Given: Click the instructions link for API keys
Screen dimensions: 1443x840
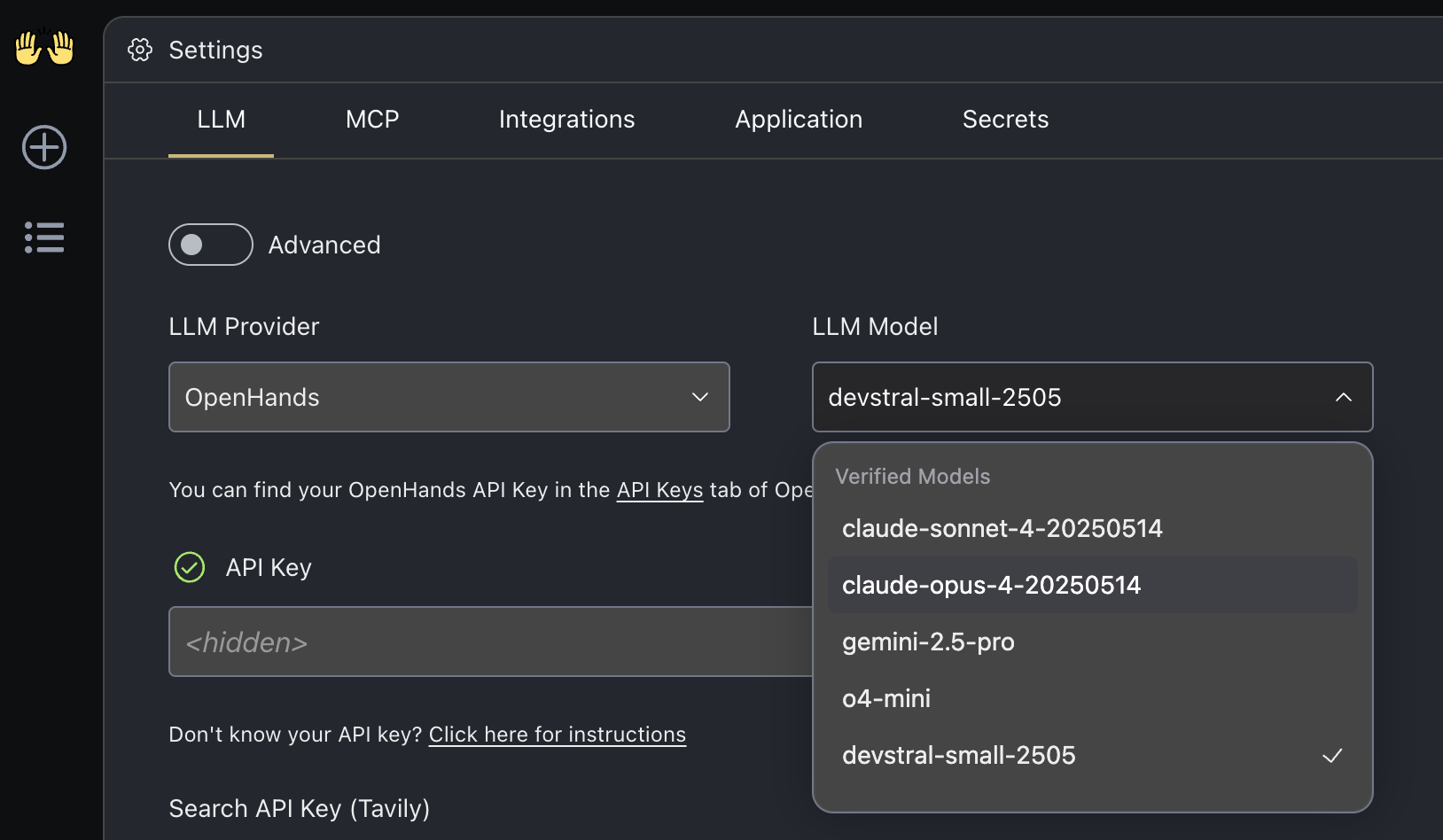Looking at the screenshot, I should (x=557, y=734).
